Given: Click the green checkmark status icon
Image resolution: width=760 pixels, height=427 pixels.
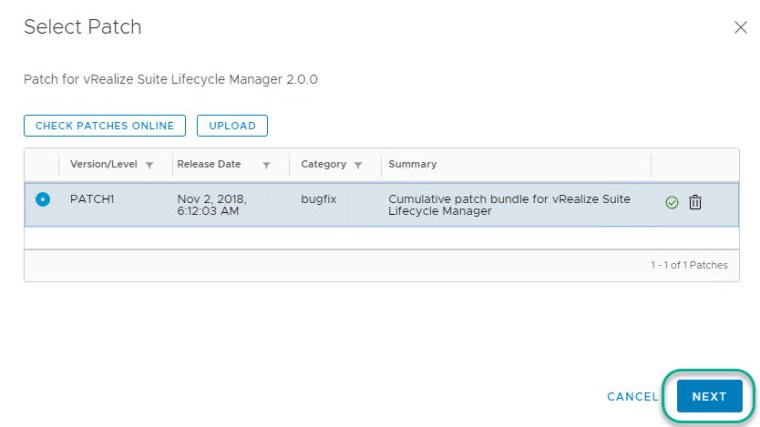Looking at the screenshot, I should click(x=672, y=203).
